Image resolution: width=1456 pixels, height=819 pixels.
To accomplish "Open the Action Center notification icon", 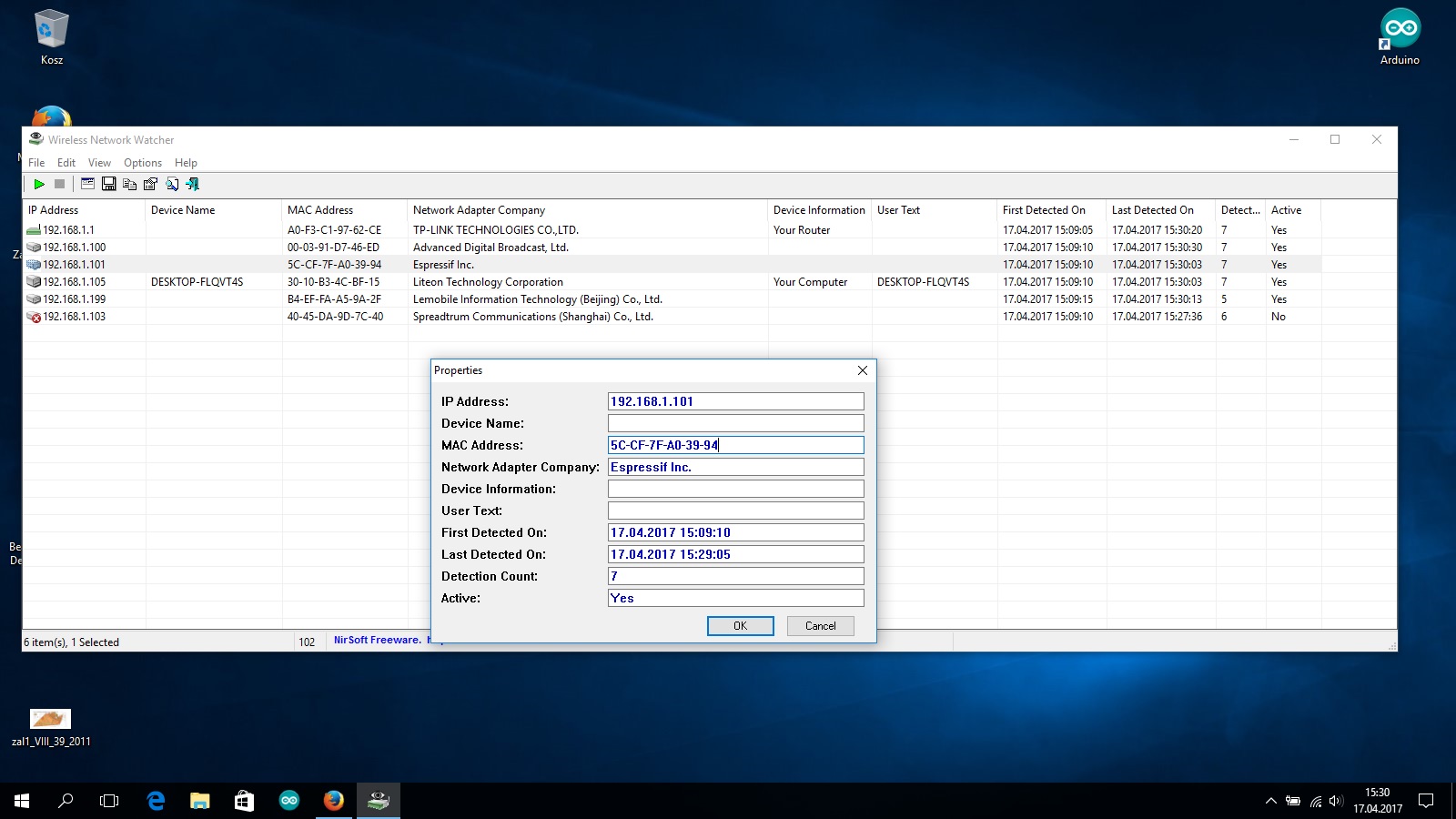I will point(1426,801).
